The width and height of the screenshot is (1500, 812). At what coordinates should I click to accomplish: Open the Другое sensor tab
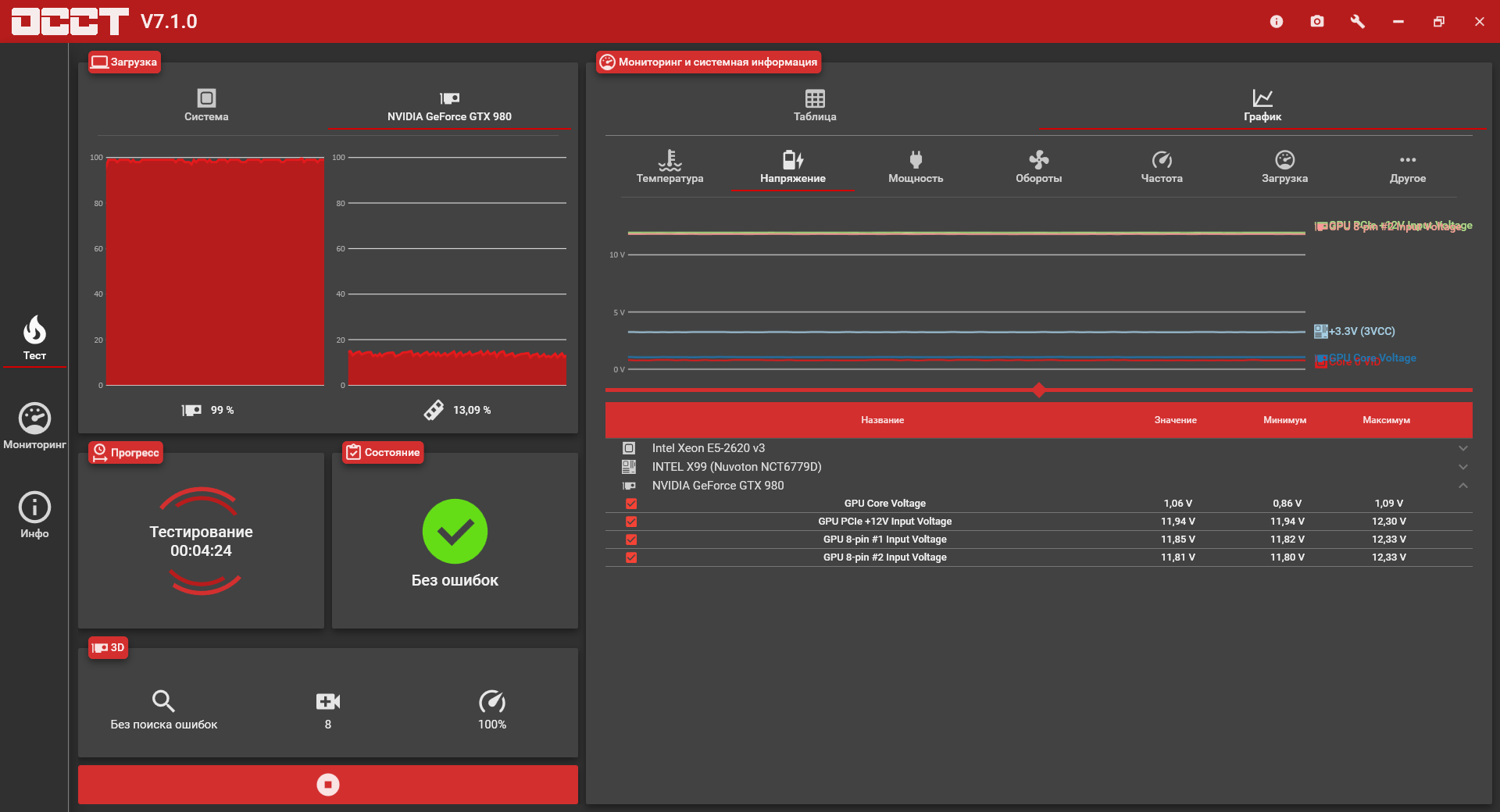pos(1408,167)
